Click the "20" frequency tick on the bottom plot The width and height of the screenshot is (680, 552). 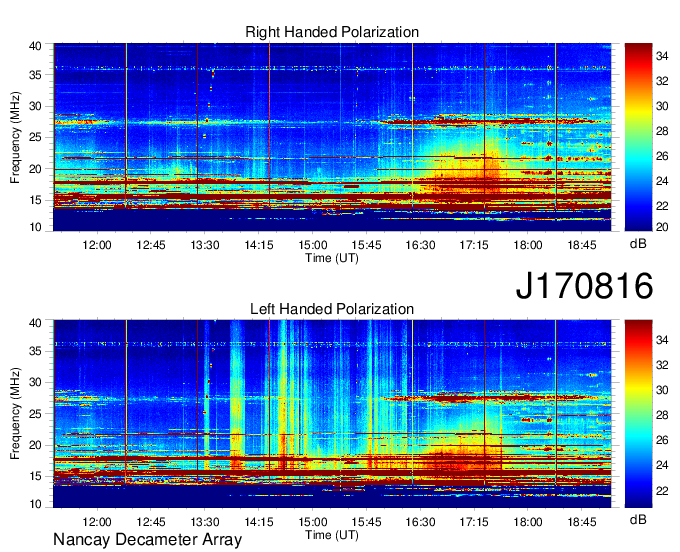click(x=35, y=445)
